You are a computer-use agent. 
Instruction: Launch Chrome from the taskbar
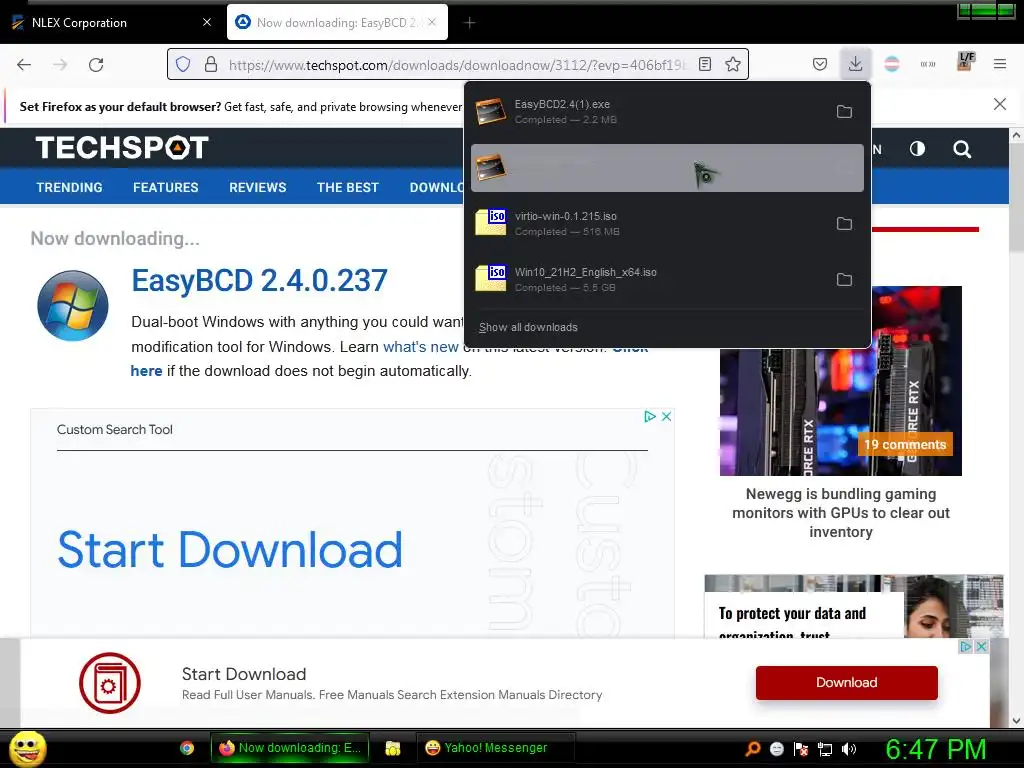[x=187, y=748]
